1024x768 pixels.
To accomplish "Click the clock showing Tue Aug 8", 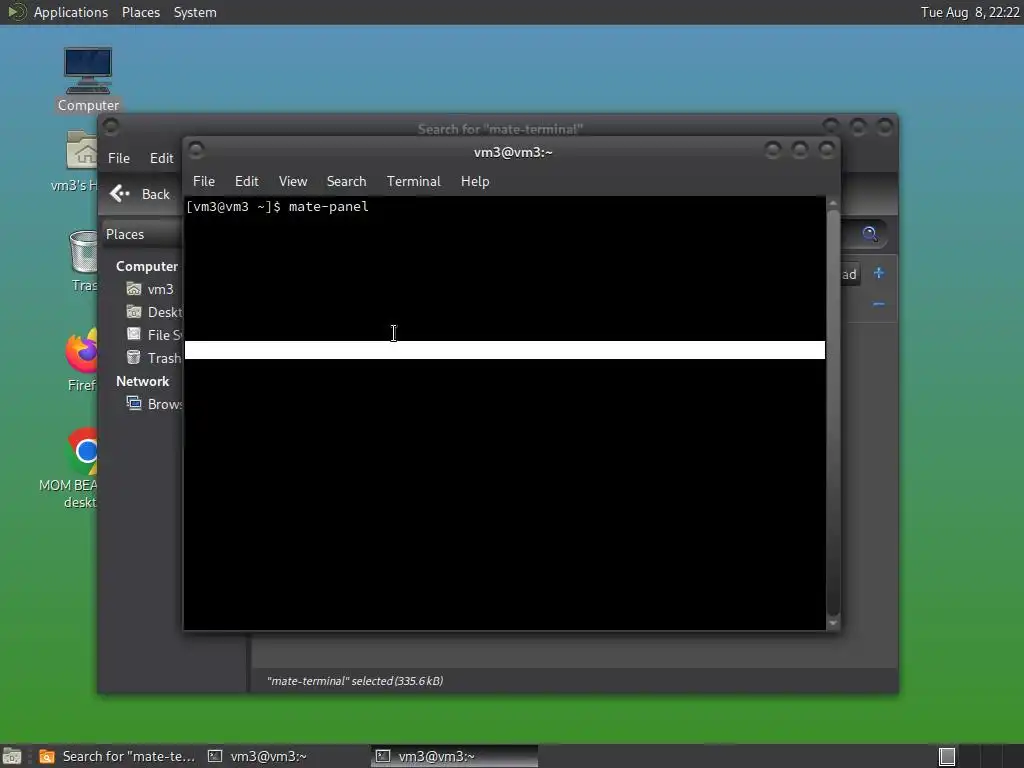I will 970,12.
